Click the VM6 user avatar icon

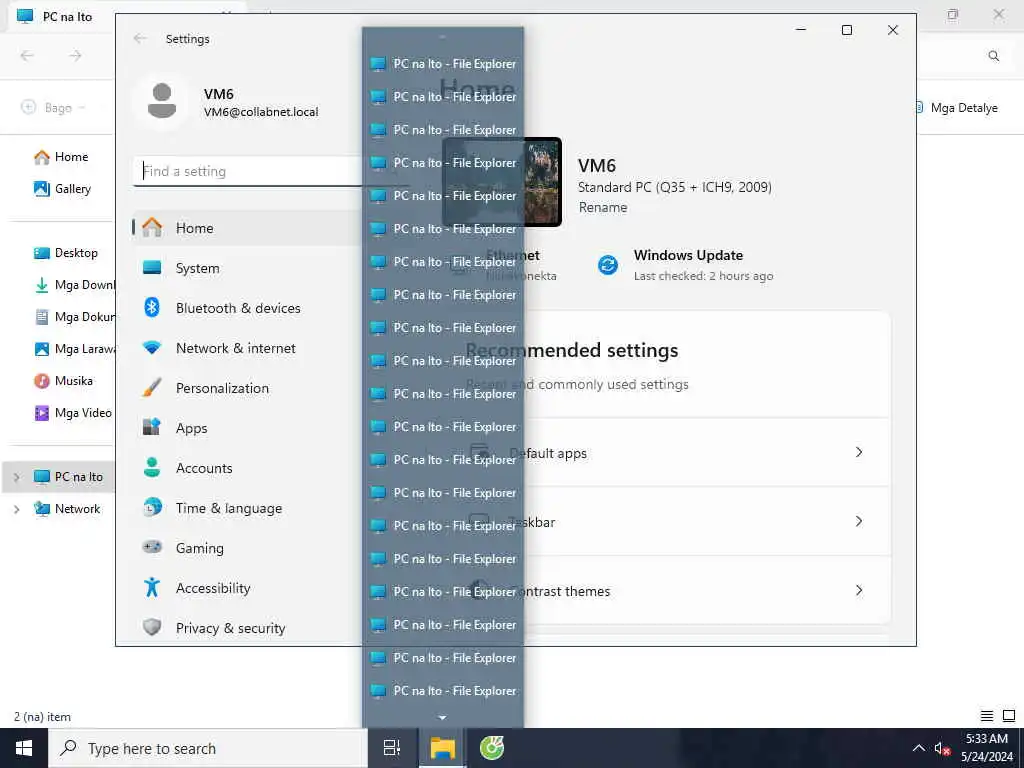tap(161, 101)
